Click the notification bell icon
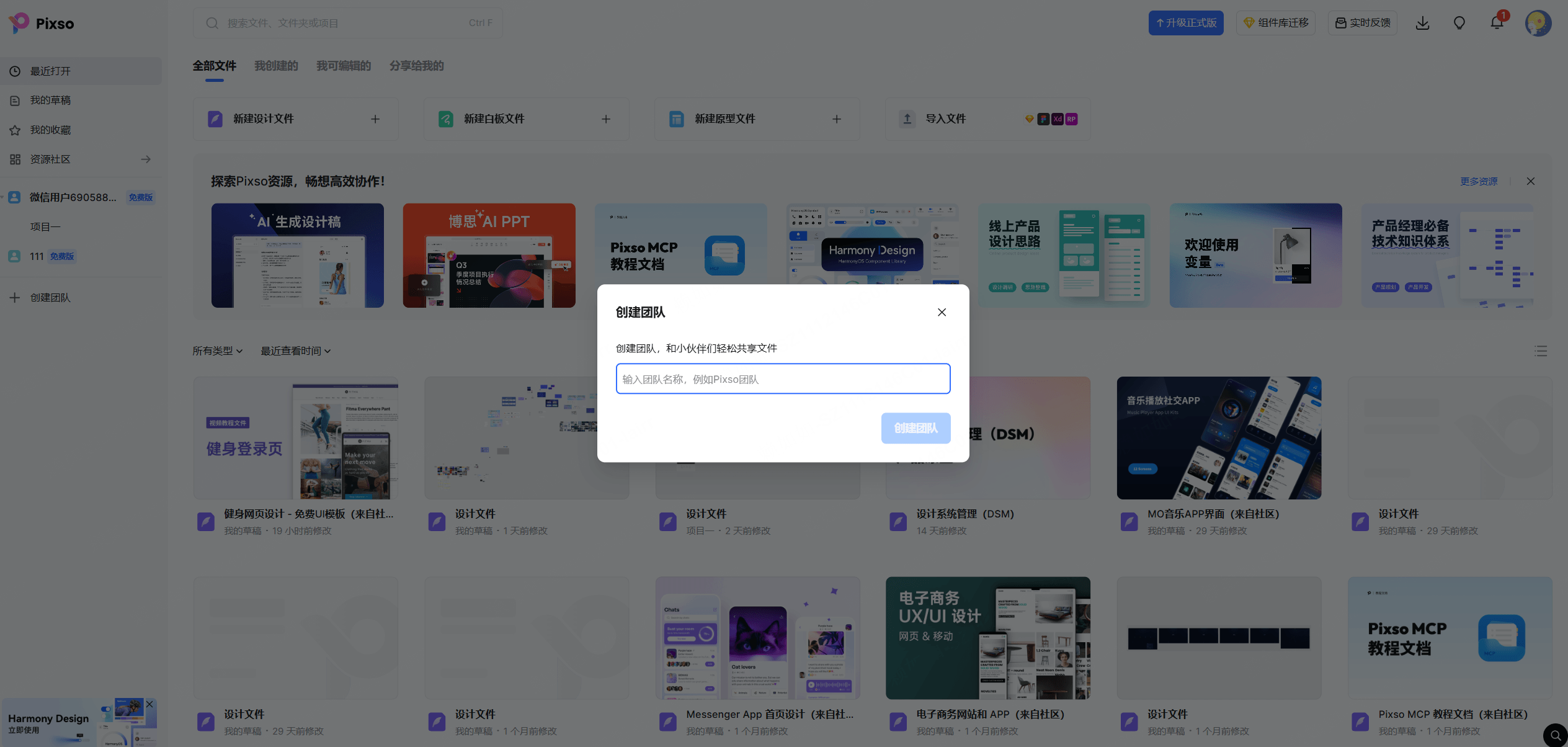This screenshot has height=747, width=1568. [x=1497, y=23]
